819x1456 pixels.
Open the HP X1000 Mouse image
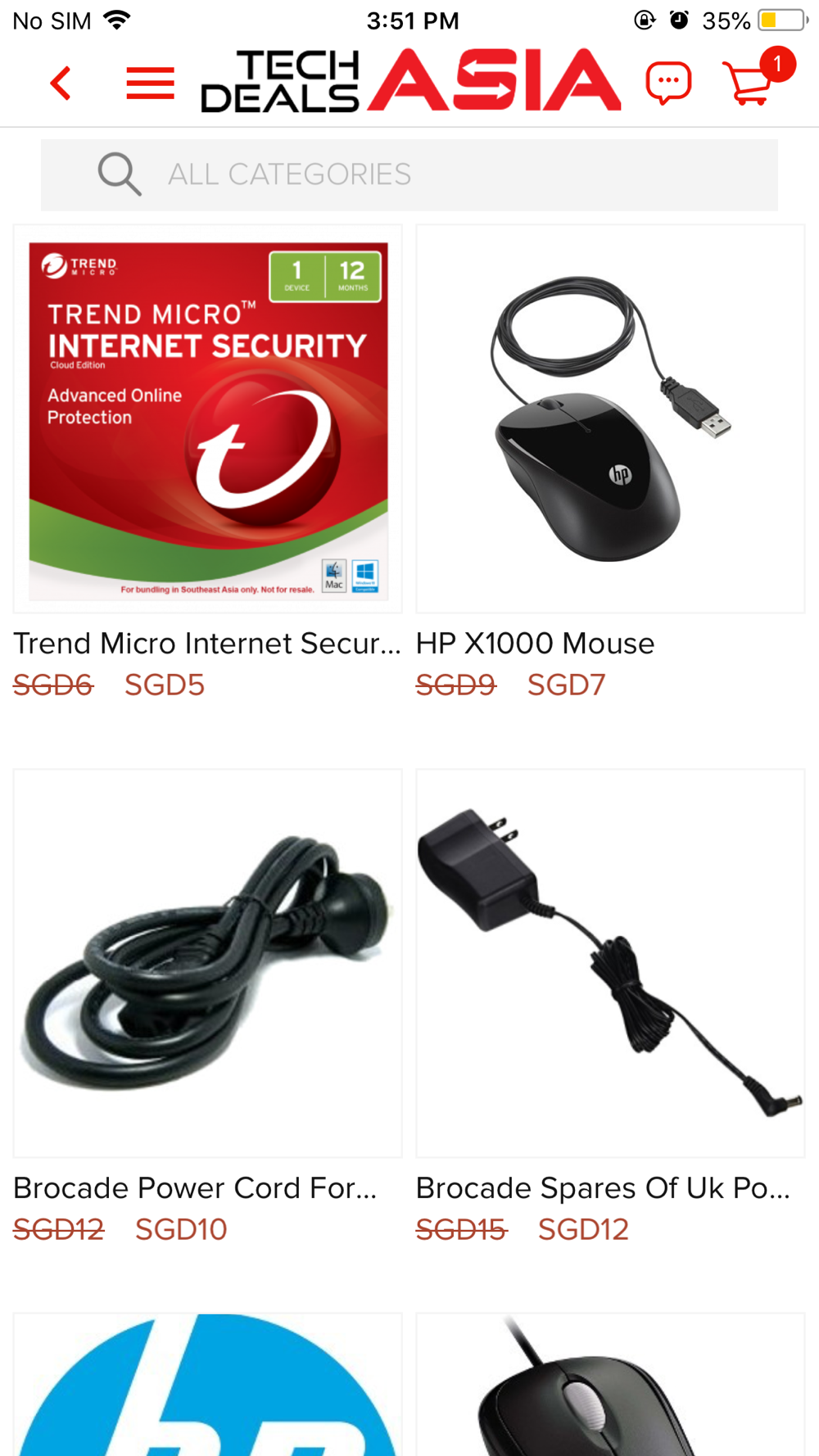click(610, 419)
